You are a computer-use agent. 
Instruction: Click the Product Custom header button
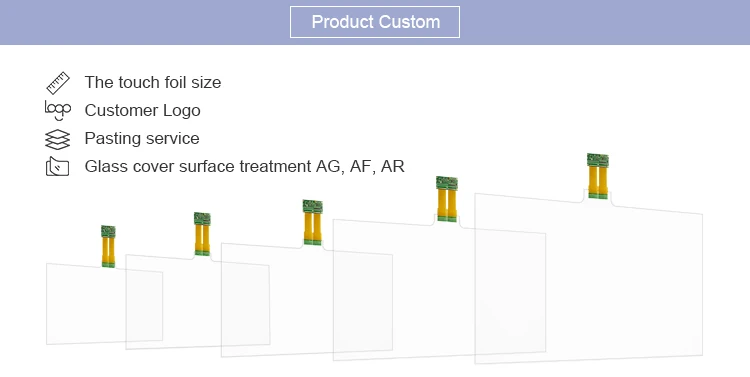[375, 22]
